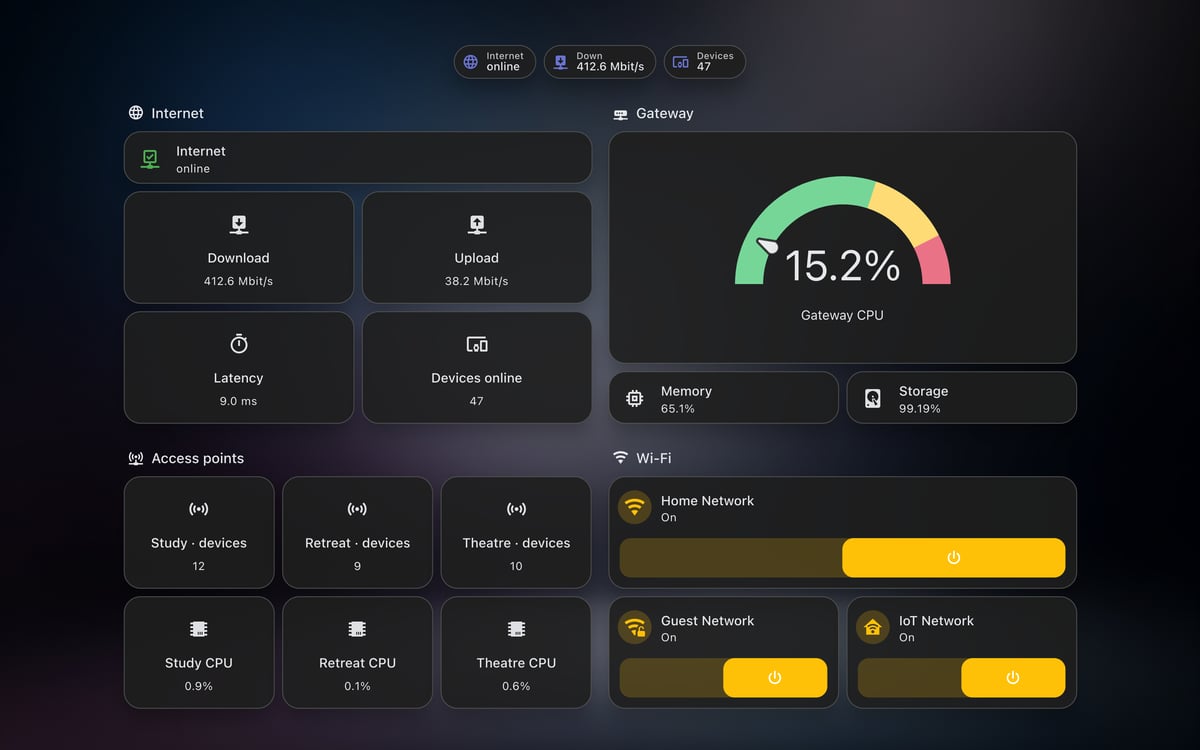Image resolution: width=1200 pixels, height=750 pixels.
Task: Click the download icon in Down badge
Action: (561, 62)
